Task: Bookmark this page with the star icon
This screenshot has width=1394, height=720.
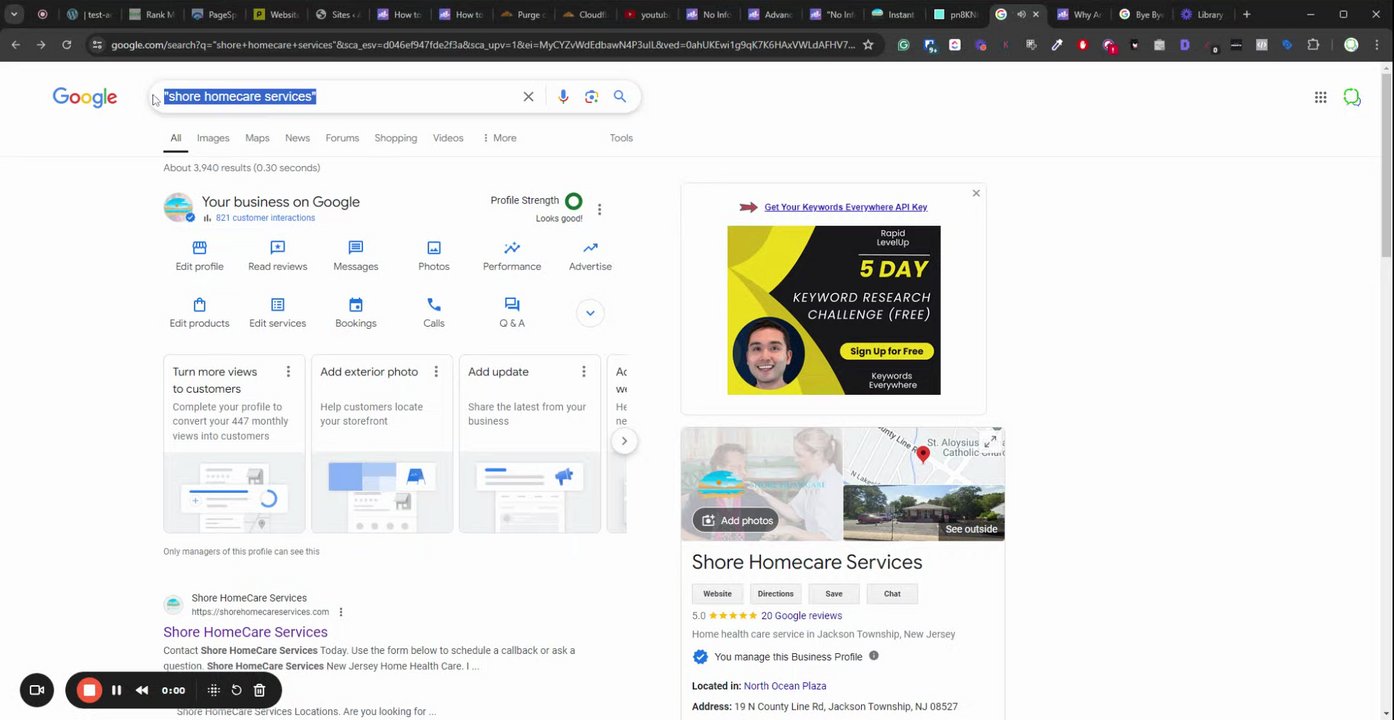Action: pyautogui.click(x=868, y=45)
